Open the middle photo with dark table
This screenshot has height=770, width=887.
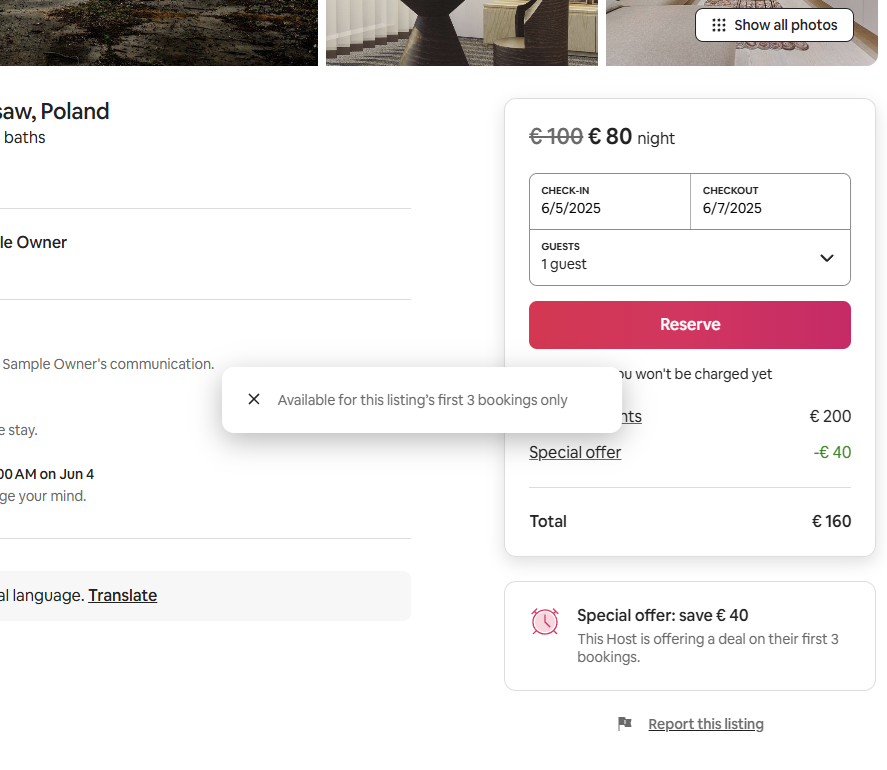click(461, 32)
